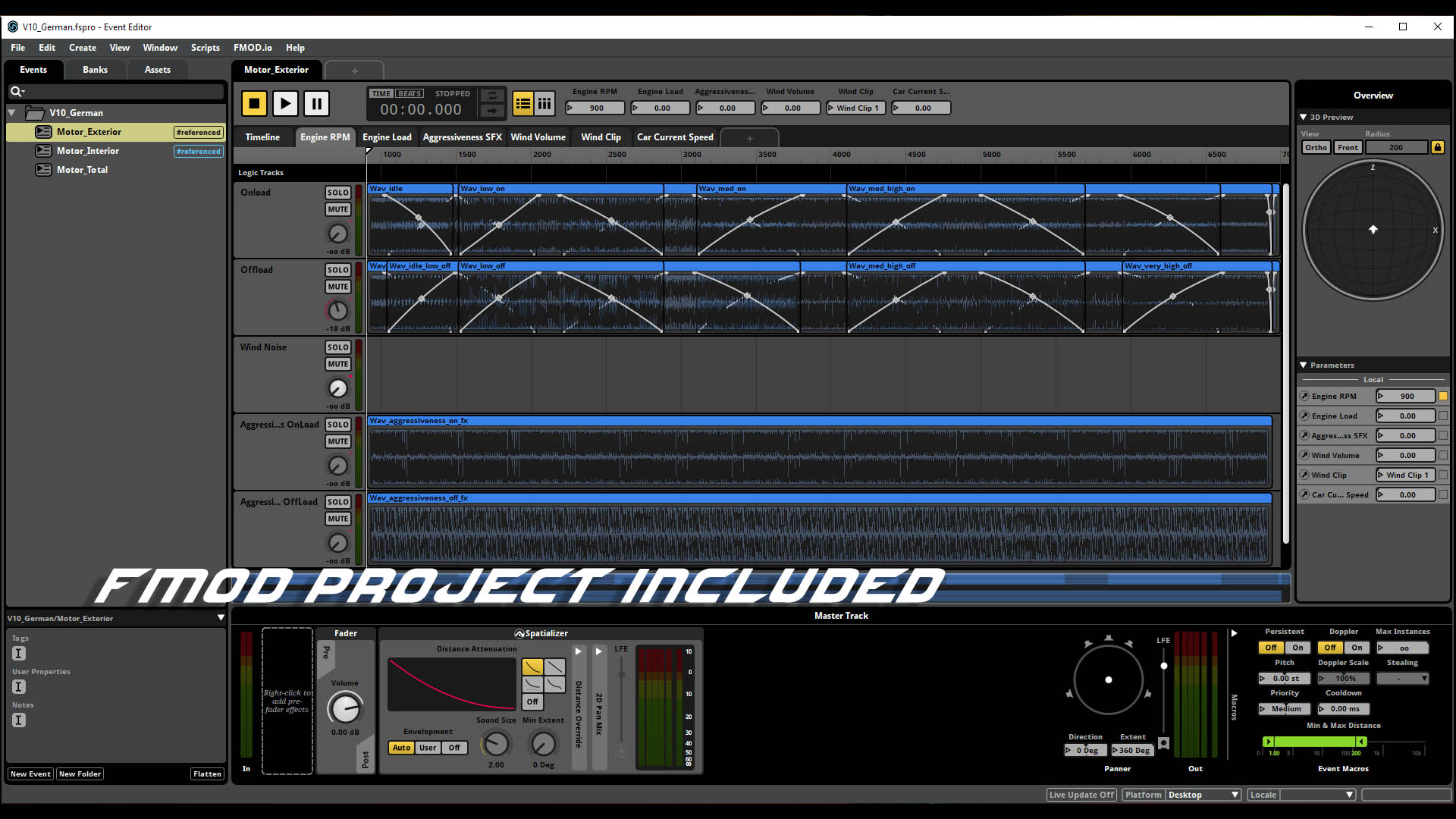Collapse the V10_German folder
Viewport: 1456px width, 819px height.
click(x=12, y=112)
